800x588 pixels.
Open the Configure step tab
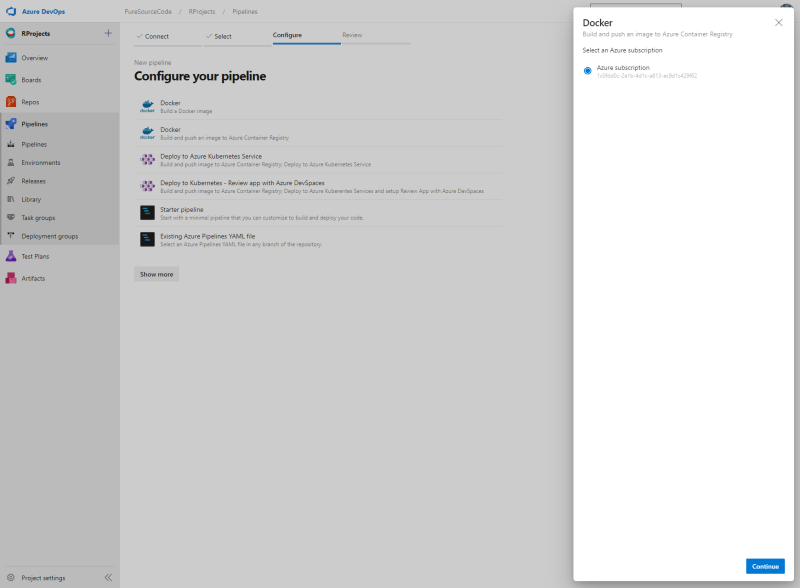(x=307, y=35)
